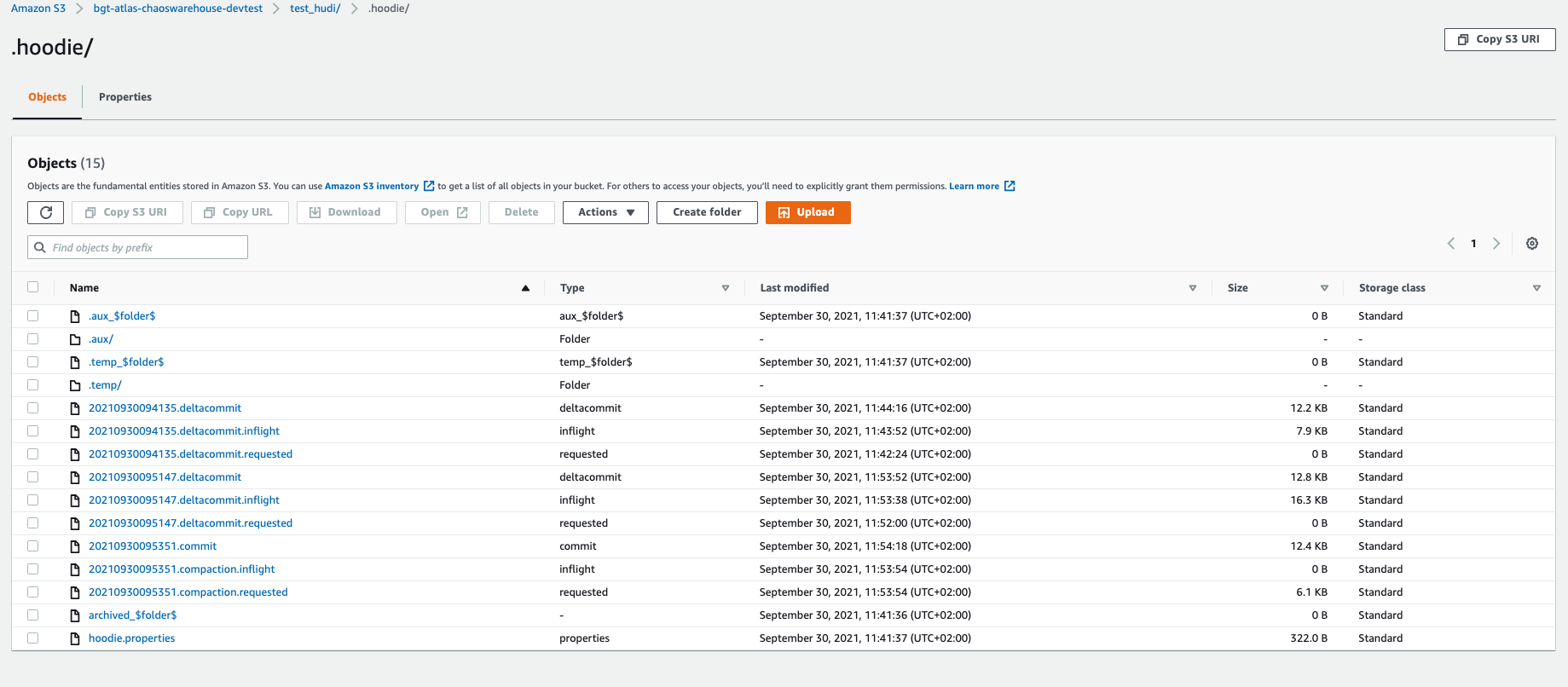The image size is (1568, 687).
Task: Select checkbox for .aux_$folder$
Action: tap(33, 315)
